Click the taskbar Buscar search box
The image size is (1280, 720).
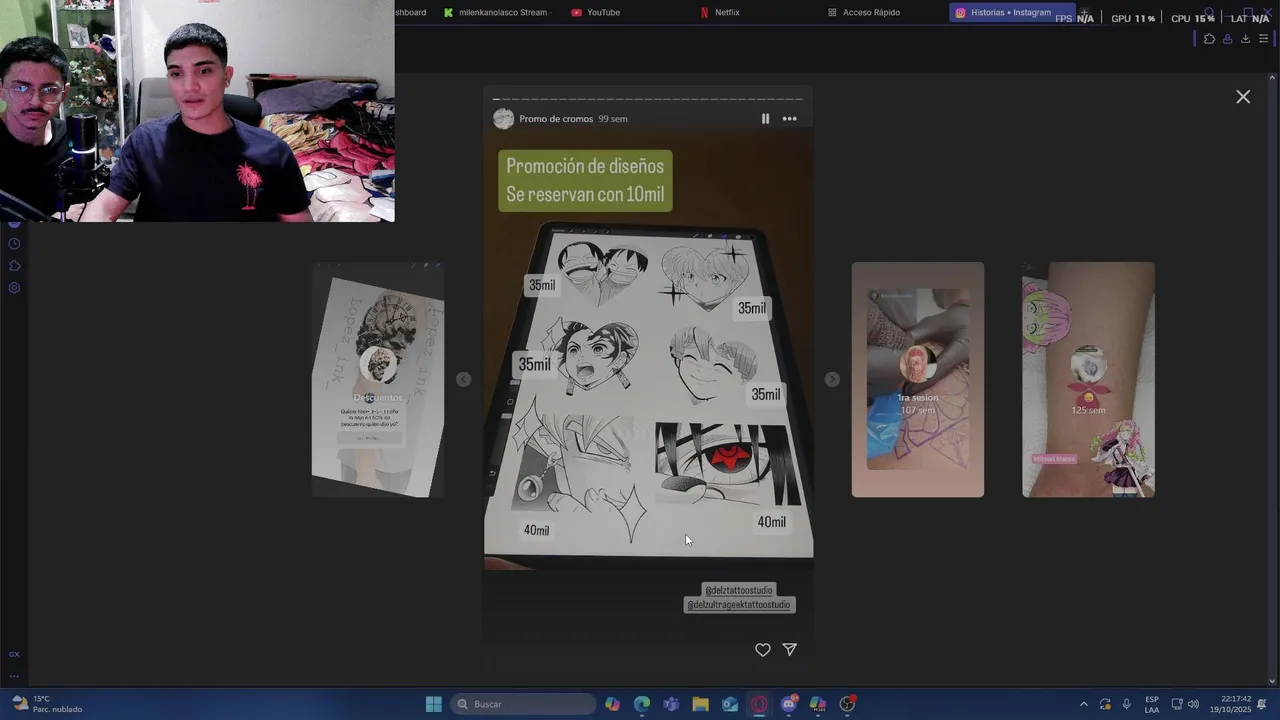click(x=524, y=704)
